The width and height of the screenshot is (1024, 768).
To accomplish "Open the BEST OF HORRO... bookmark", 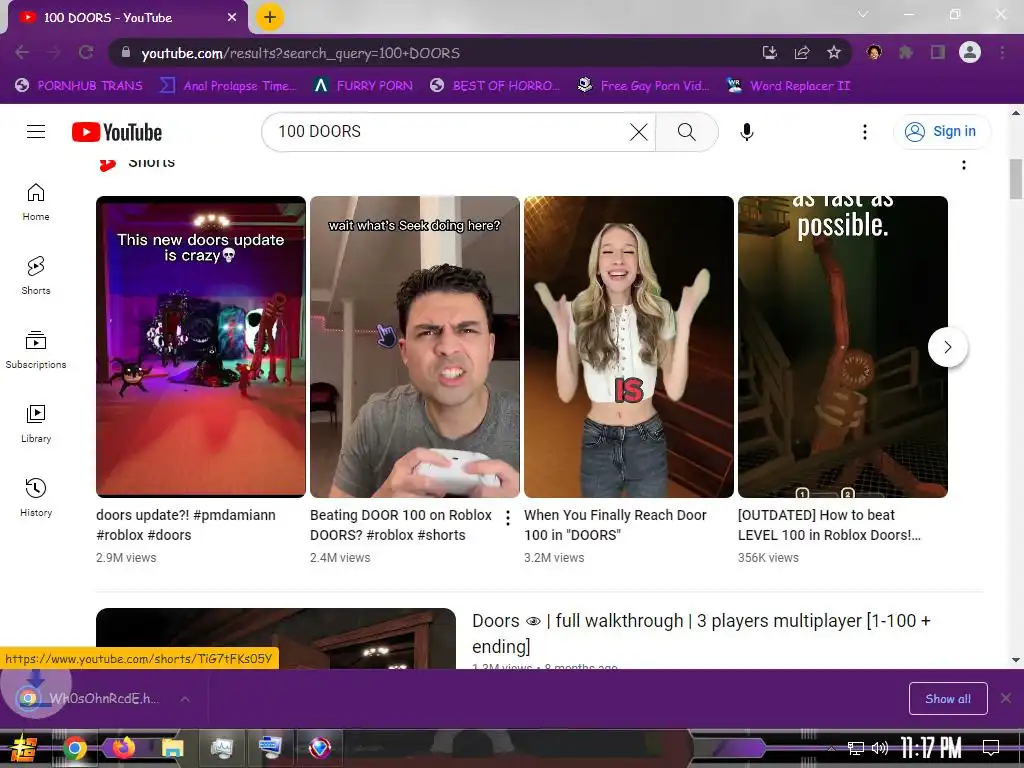I will pyautogui.click(x=496, y=86).
